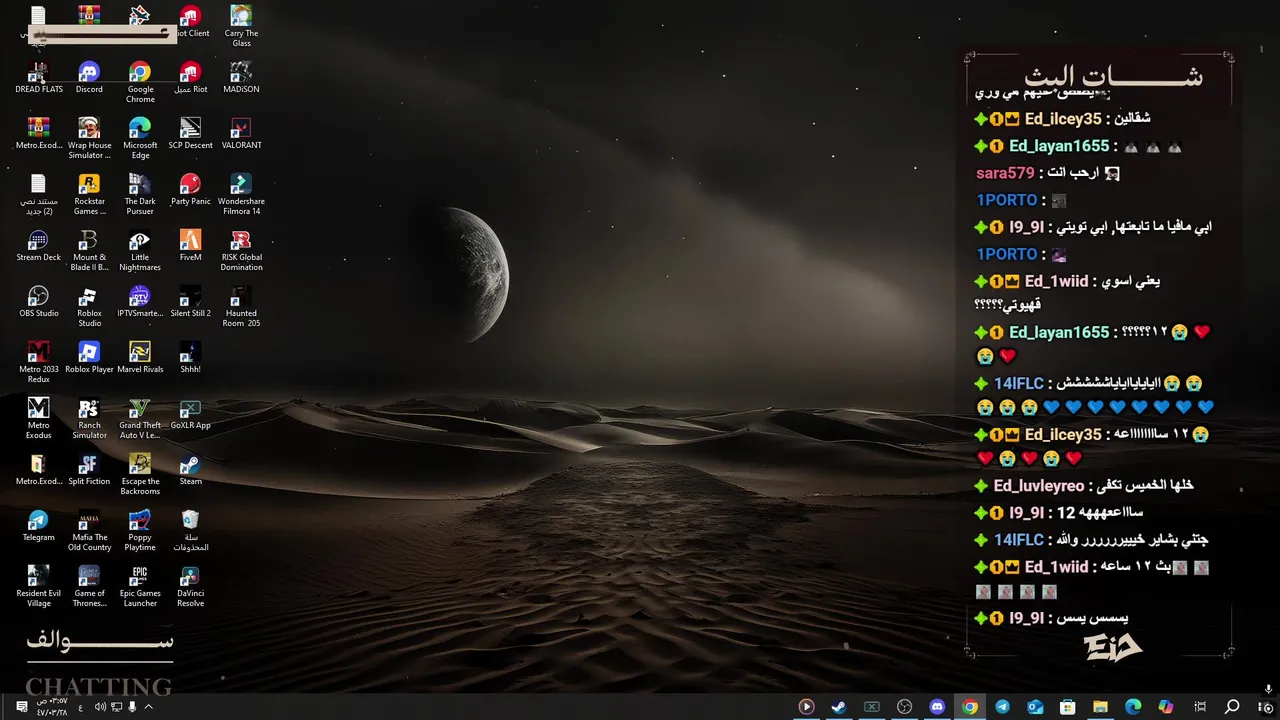Launch Resident Evil Village shortcut

[38, 587]
